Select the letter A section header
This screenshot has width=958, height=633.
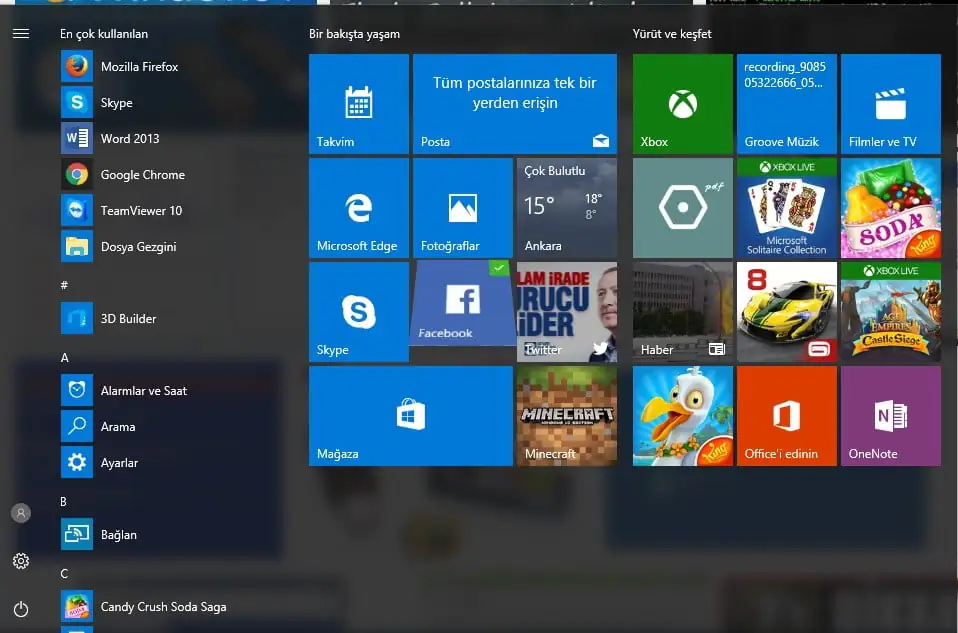tap(65, 358)
